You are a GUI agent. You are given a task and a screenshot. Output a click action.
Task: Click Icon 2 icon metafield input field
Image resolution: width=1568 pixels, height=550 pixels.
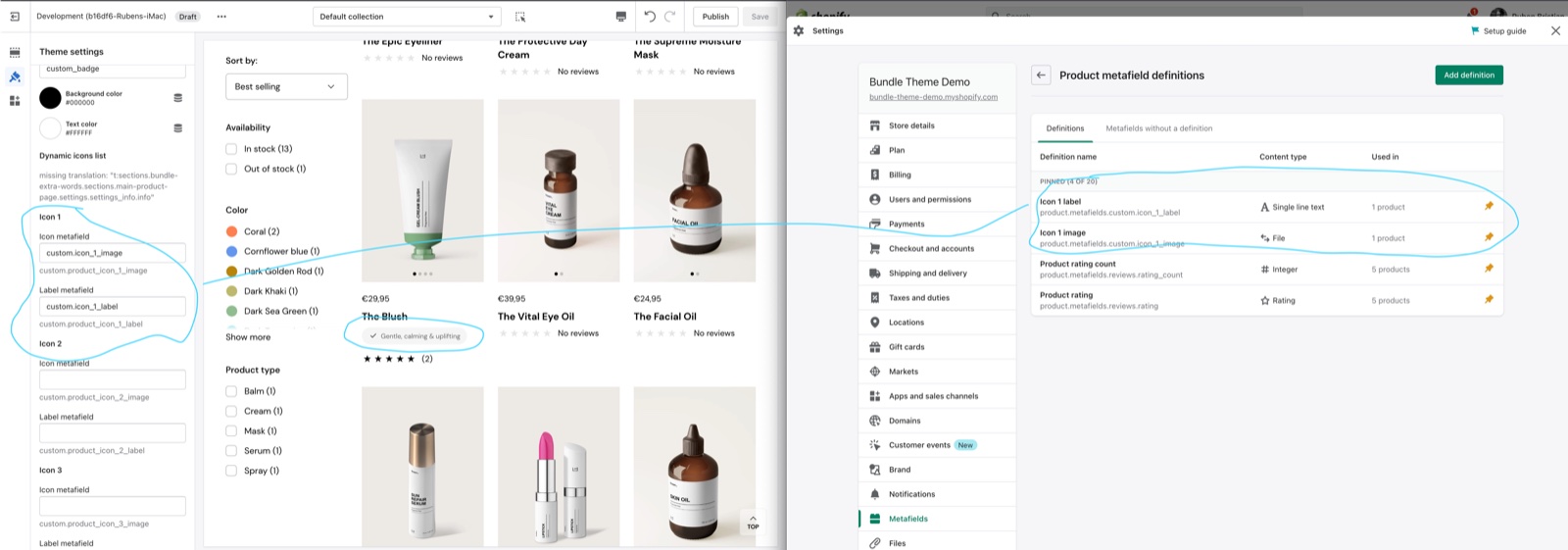tap(113, 379)
